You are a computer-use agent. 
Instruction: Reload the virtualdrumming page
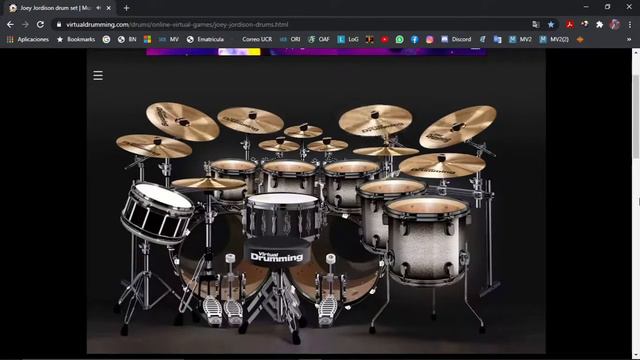40,24
